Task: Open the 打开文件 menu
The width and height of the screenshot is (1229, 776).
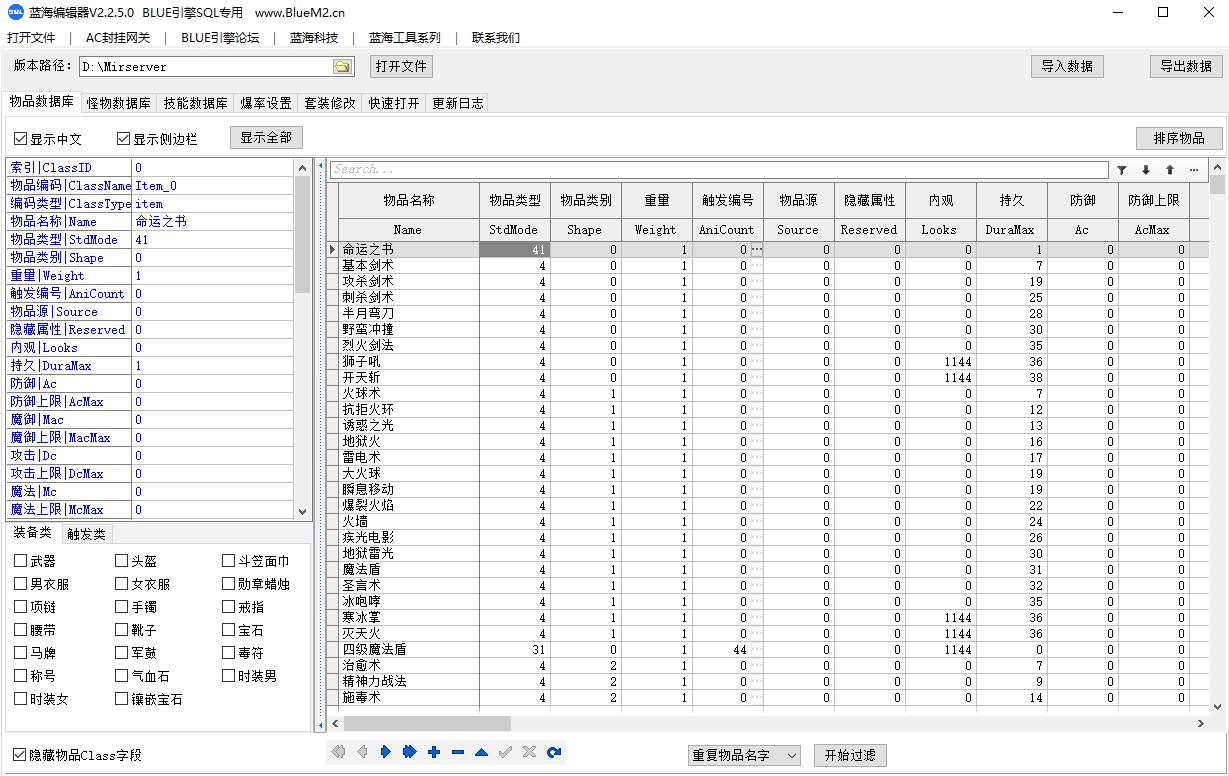Action: 31,38
